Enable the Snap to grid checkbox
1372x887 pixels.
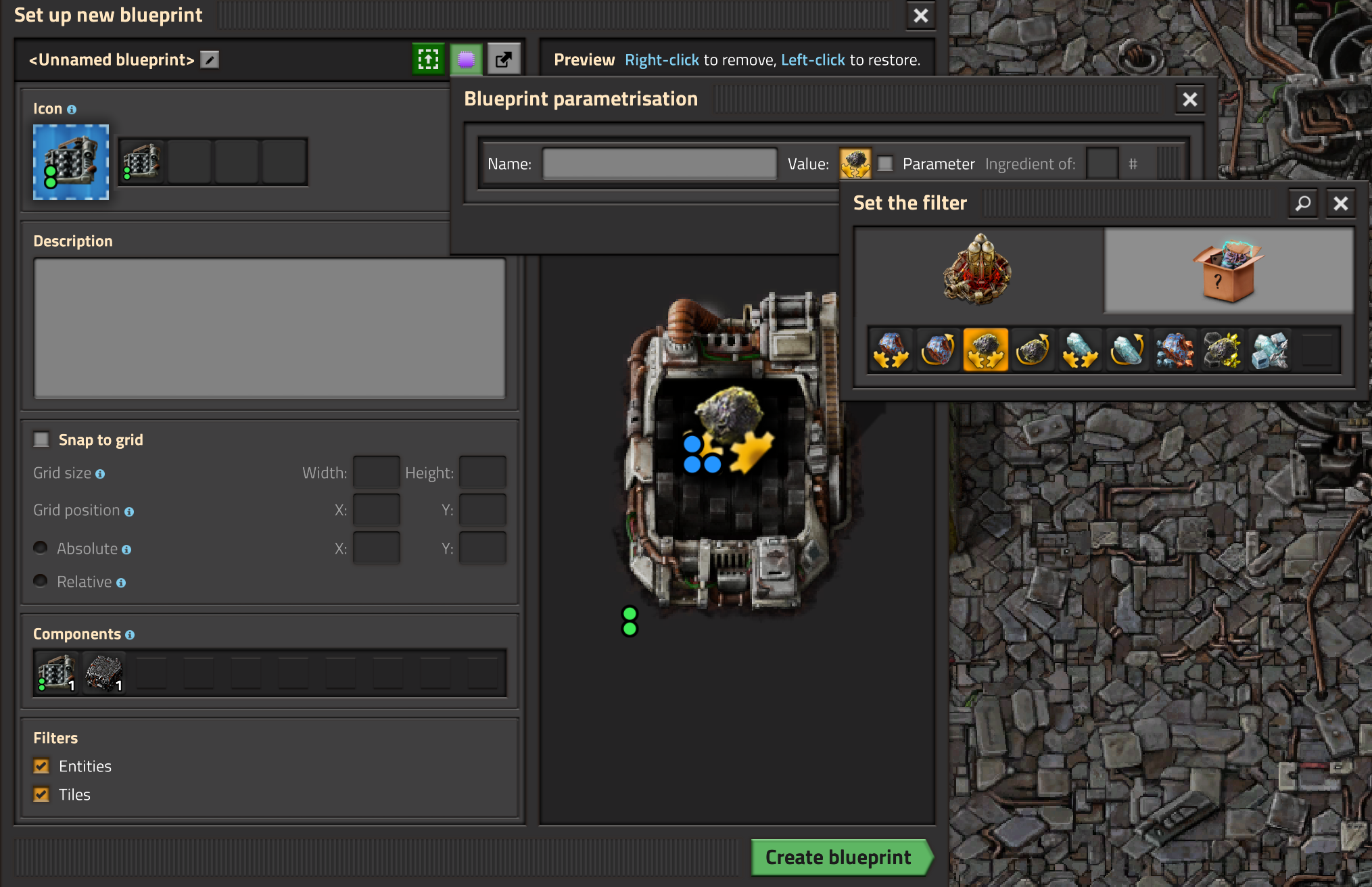pyautogui.click(x=42, y=440)
